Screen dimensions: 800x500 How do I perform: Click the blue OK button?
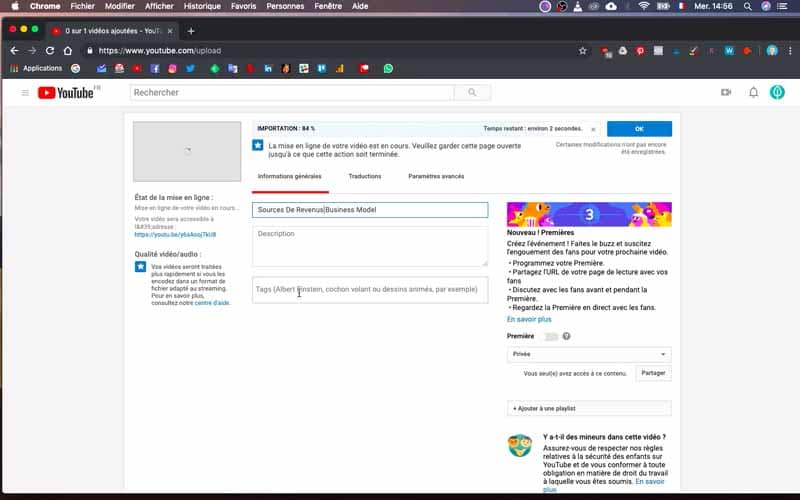(639, 129)
